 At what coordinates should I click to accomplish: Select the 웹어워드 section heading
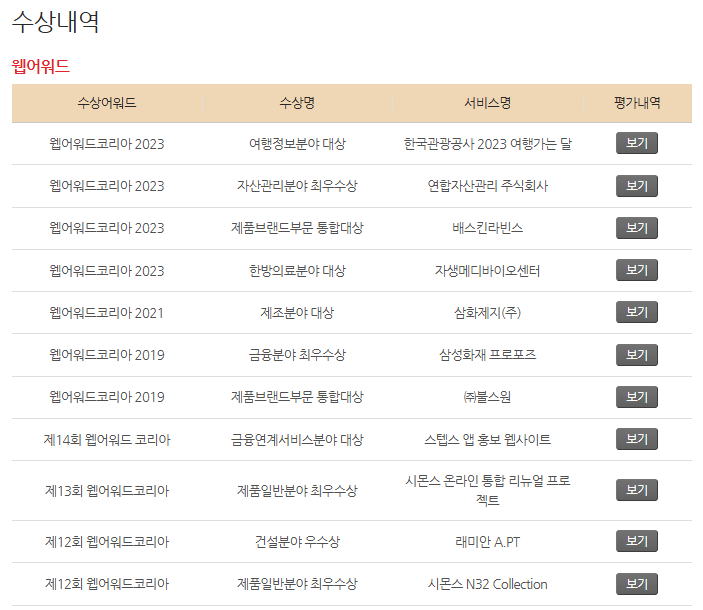click(40, 66)
